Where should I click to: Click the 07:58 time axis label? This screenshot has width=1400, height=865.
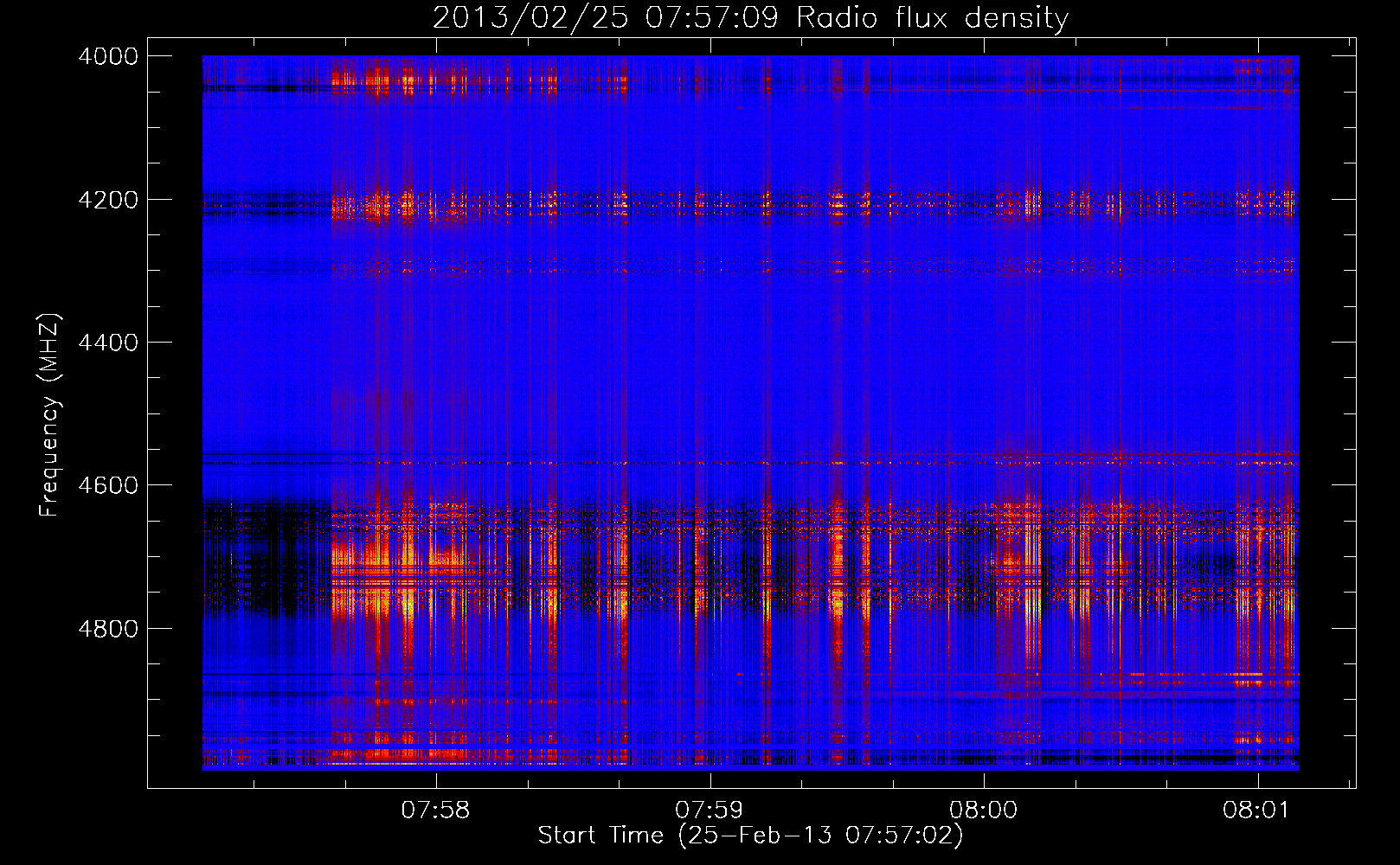coord(435,810)
